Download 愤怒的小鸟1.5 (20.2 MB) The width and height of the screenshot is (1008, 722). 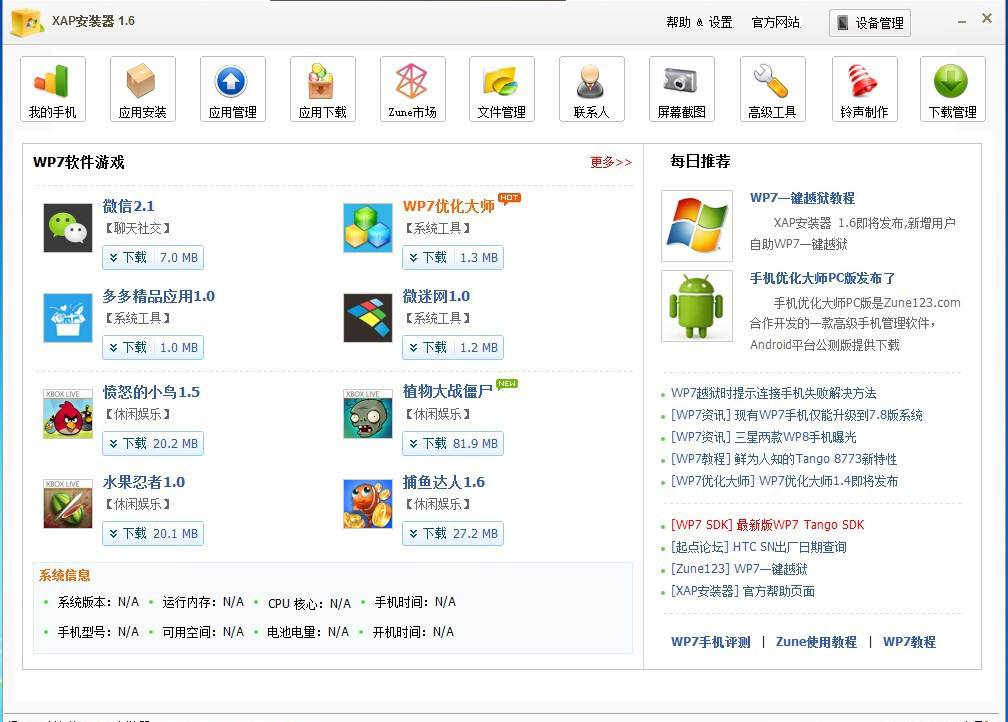153,444
